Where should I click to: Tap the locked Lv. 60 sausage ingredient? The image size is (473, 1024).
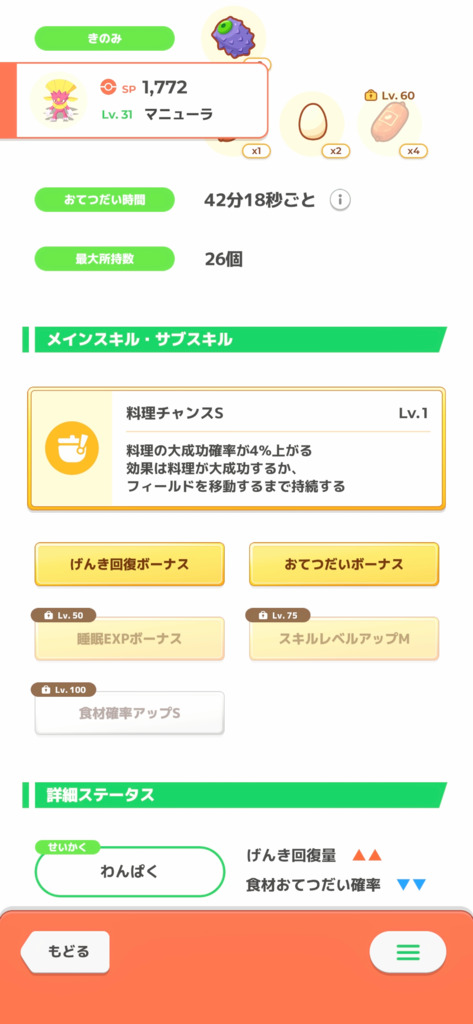coord(389,123)
